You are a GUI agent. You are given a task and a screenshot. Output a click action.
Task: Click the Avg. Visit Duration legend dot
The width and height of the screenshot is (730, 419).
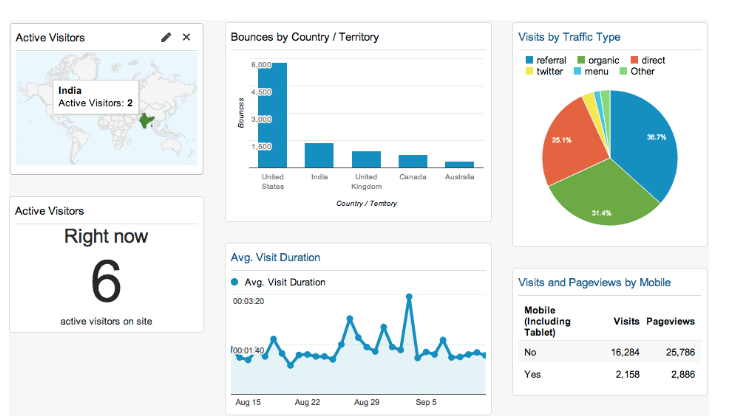[235, 282]
